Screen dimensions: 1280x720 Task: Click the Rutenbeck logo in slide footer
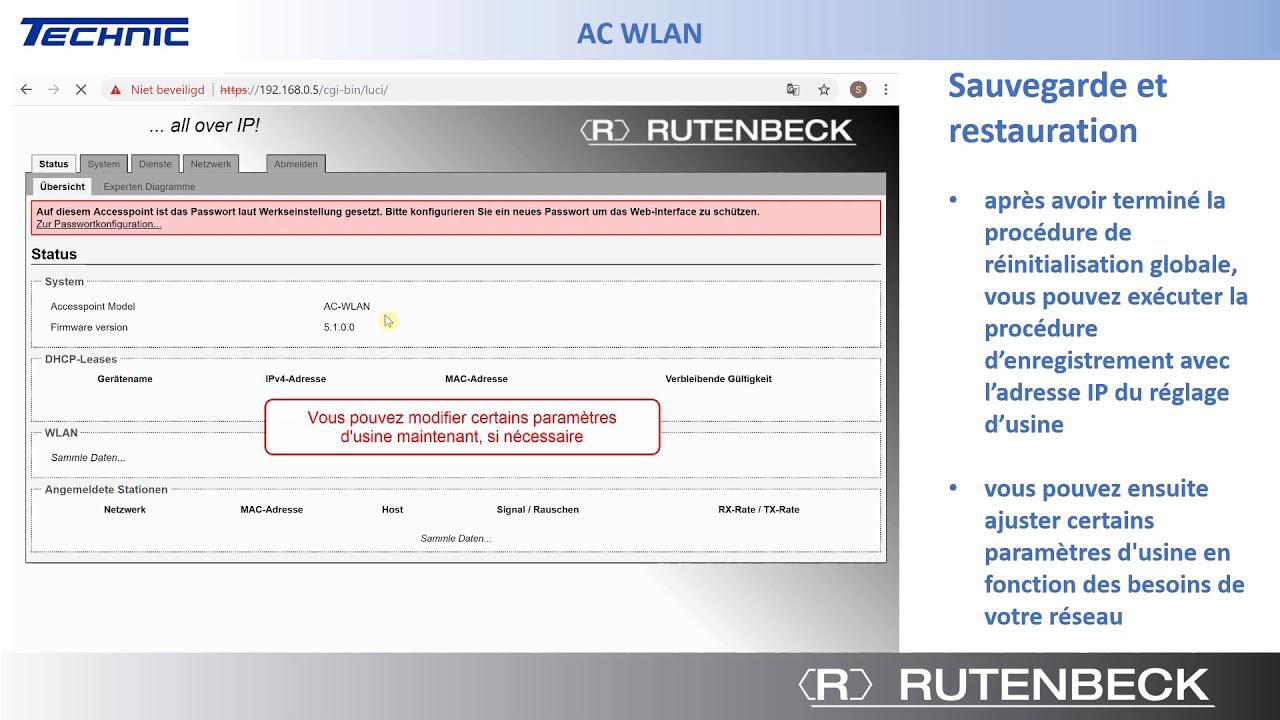coord(1005,686)
